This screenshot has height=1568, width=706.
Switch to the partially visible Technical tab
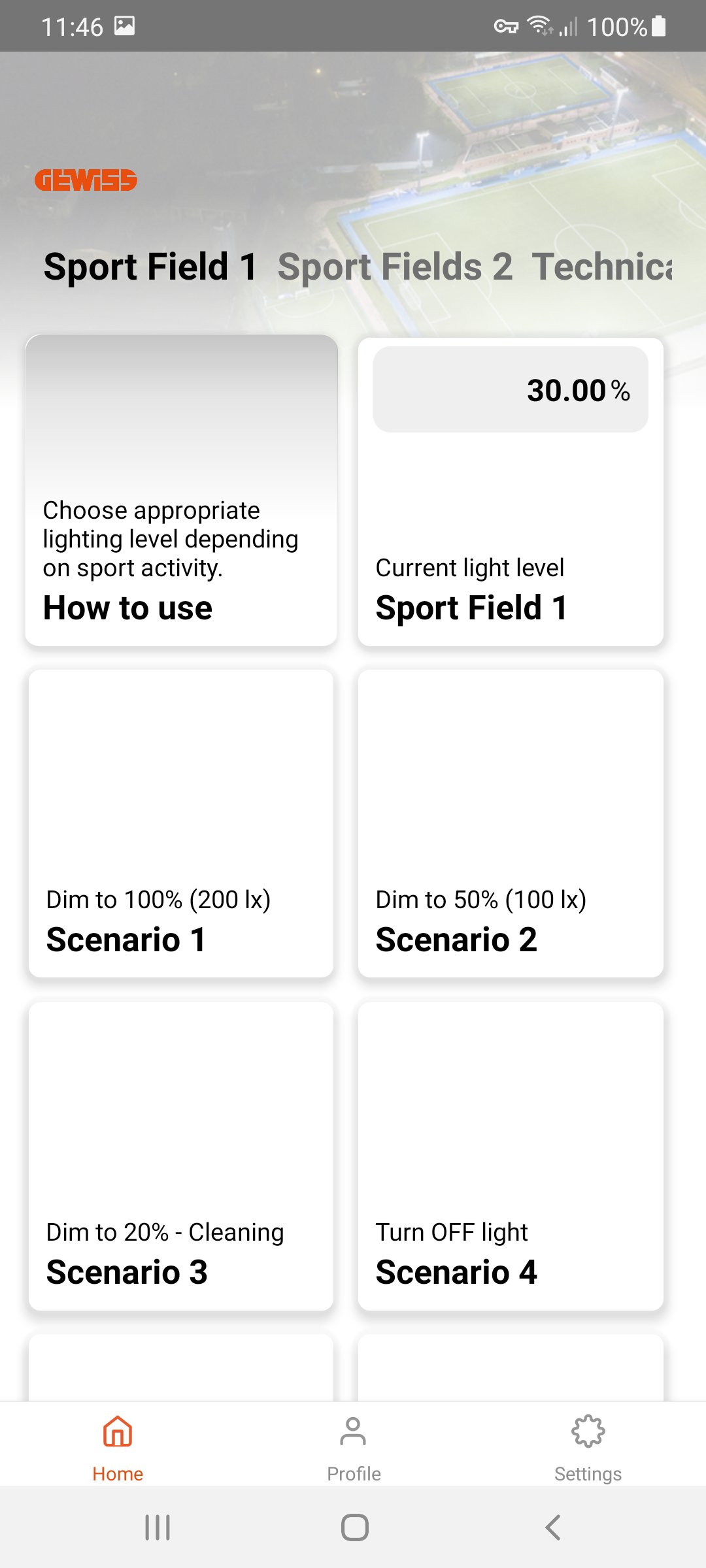(602, 267)
